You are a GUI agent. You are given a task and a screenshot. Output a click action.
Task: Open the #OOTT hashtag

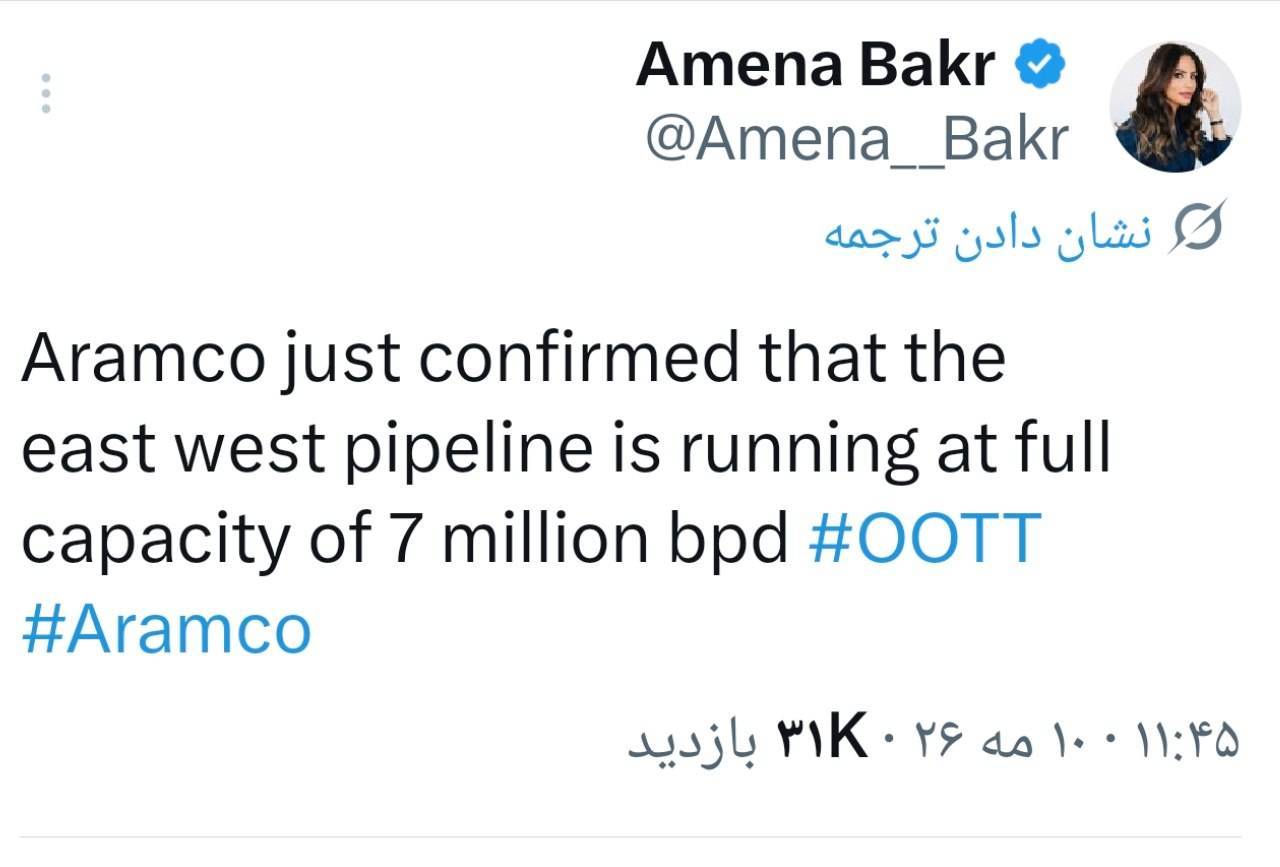pos(925,537)
